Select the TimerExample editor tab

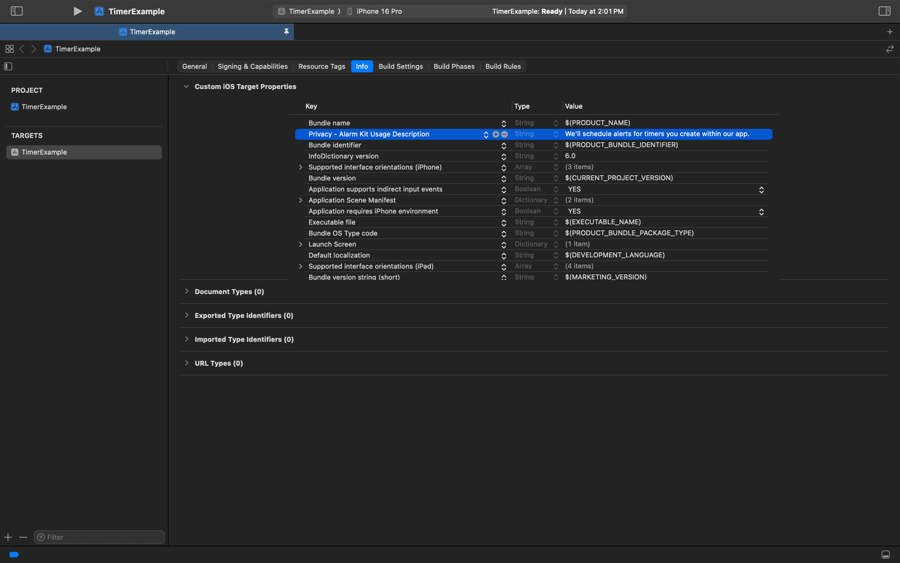(x=147, y=32)
